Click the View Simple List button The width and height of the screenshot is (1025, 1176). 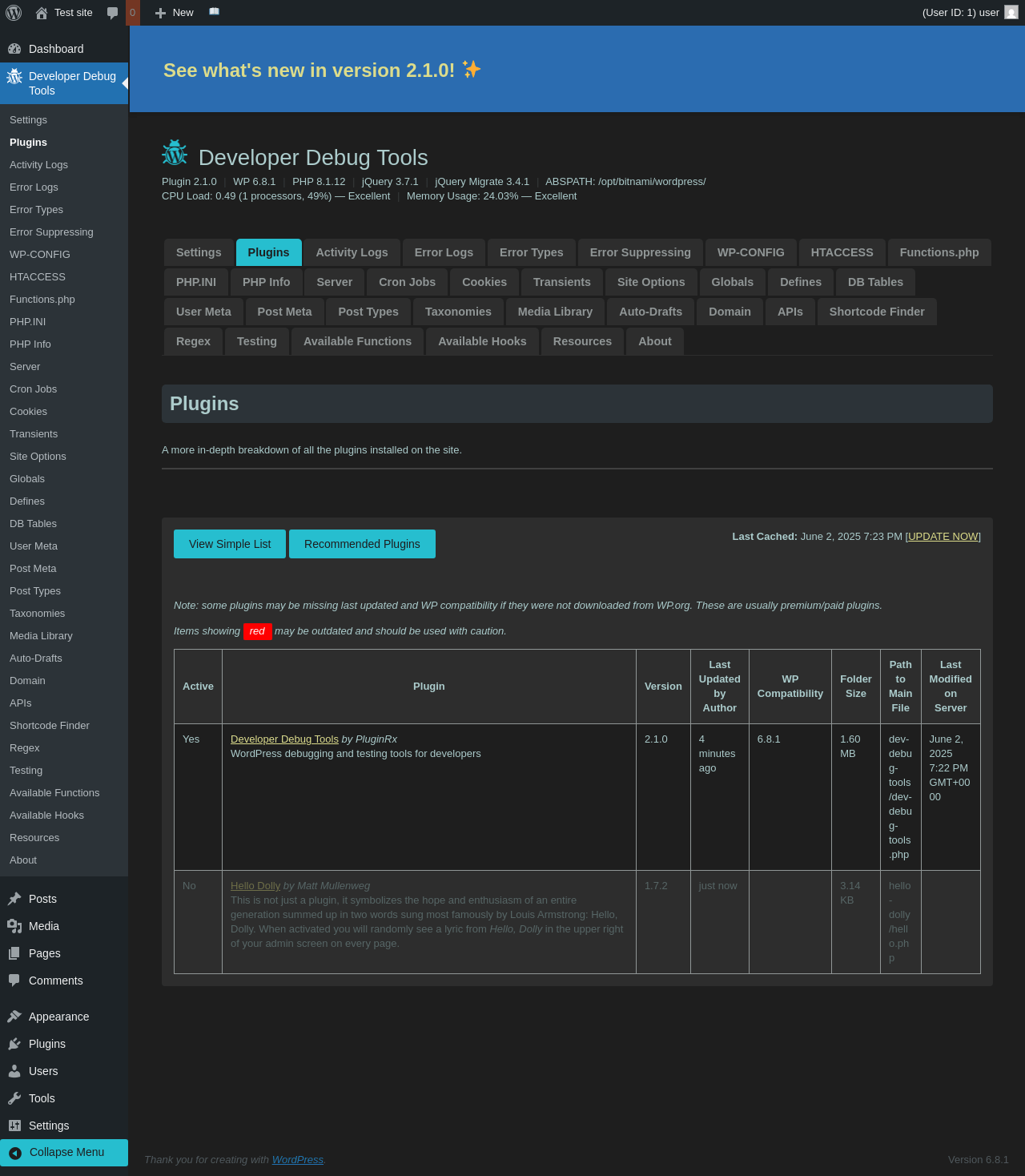coord(230,544)
